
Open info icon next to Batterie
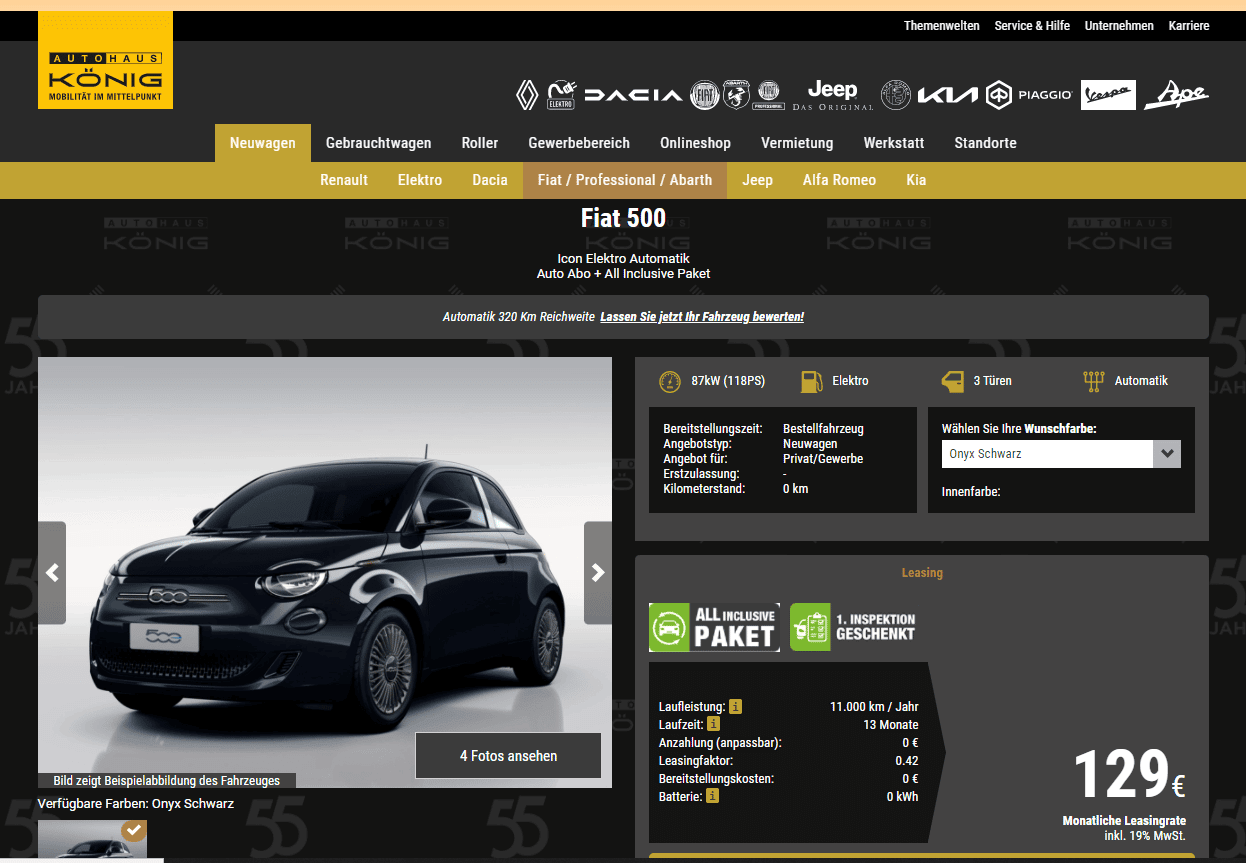[712, 796]
